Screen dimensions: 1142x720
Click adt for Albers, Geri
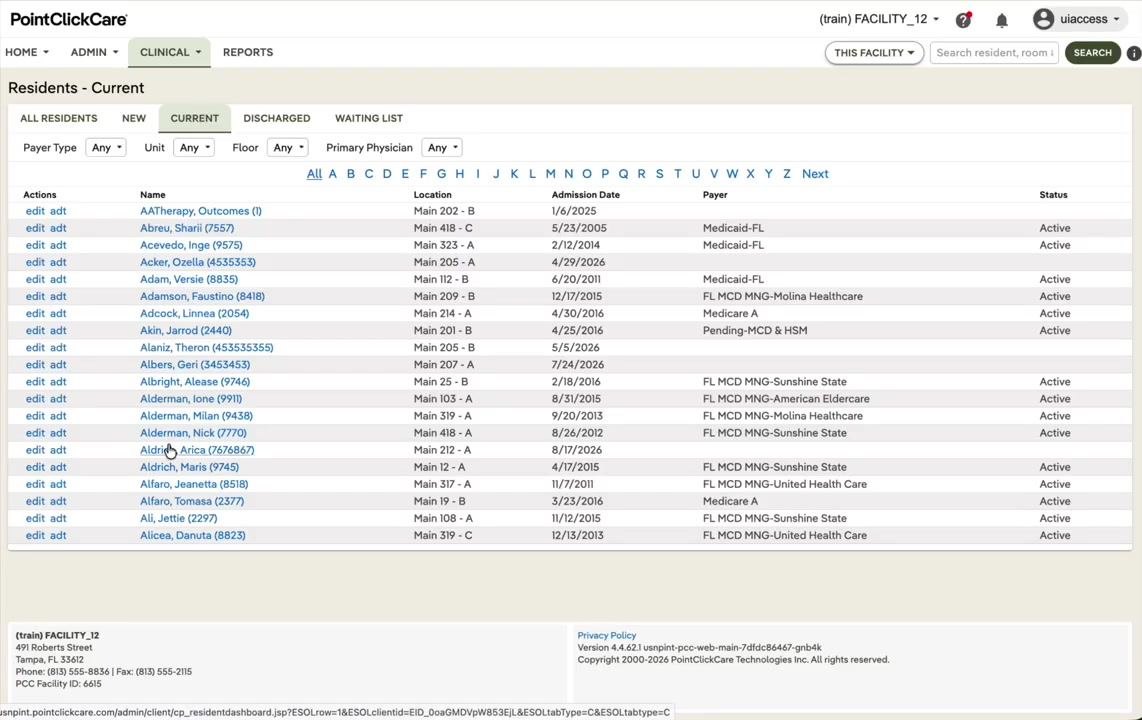[x=58, y=365]
